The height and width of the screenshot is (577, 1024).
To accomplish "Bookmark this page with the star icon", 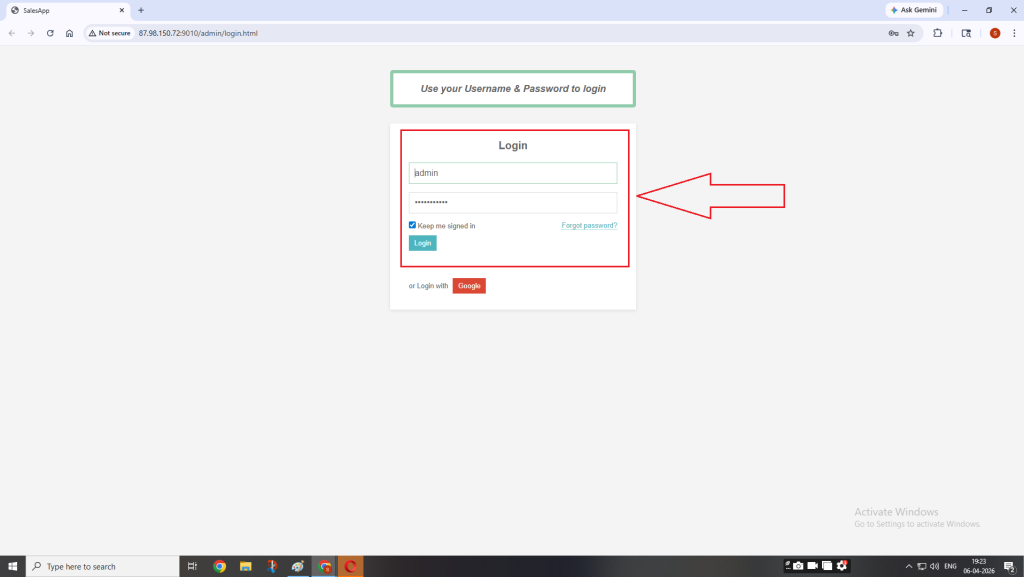I will click(x=910, y=33).
